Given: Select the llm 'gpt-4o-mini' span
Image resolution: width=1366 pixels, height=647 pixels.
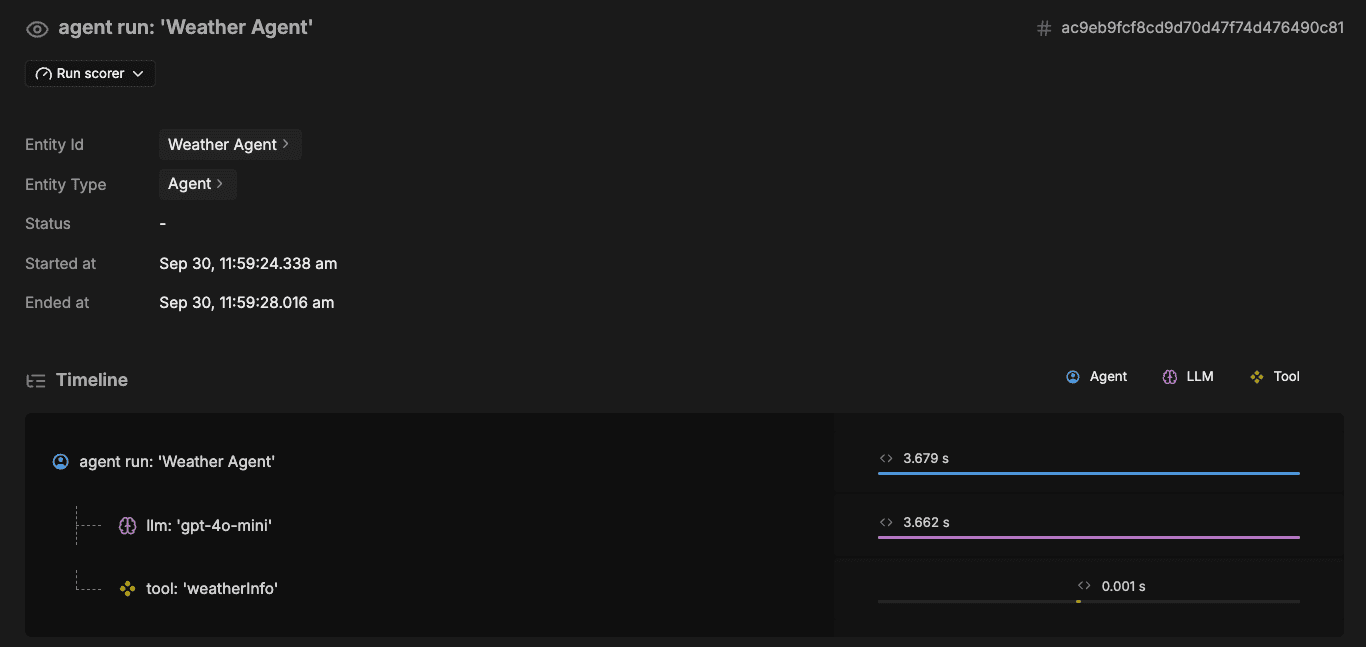Looking at the screenshot, I should (209, 526).
